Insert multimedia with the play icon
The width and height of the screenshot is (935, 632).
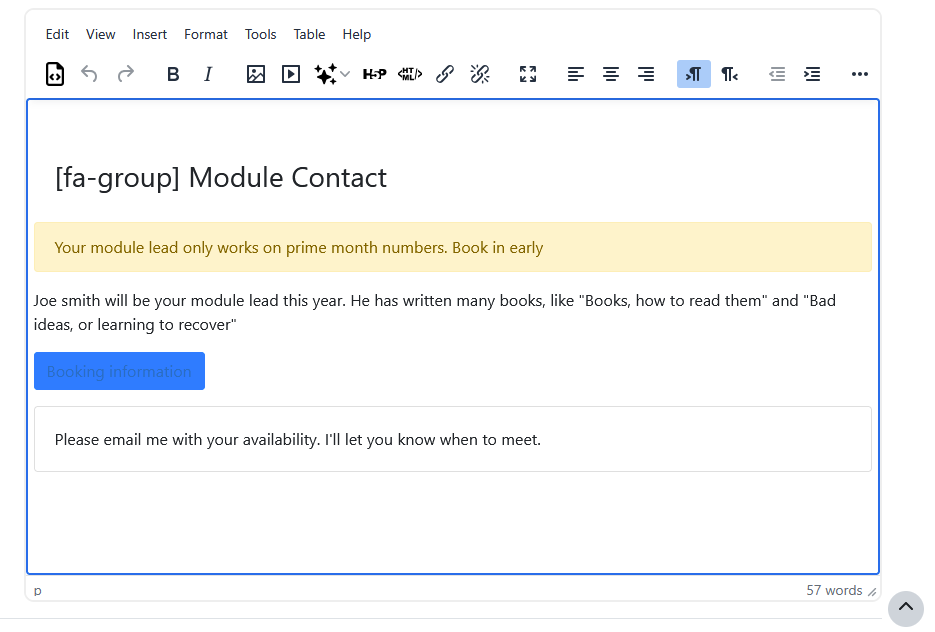click(291, 74)
